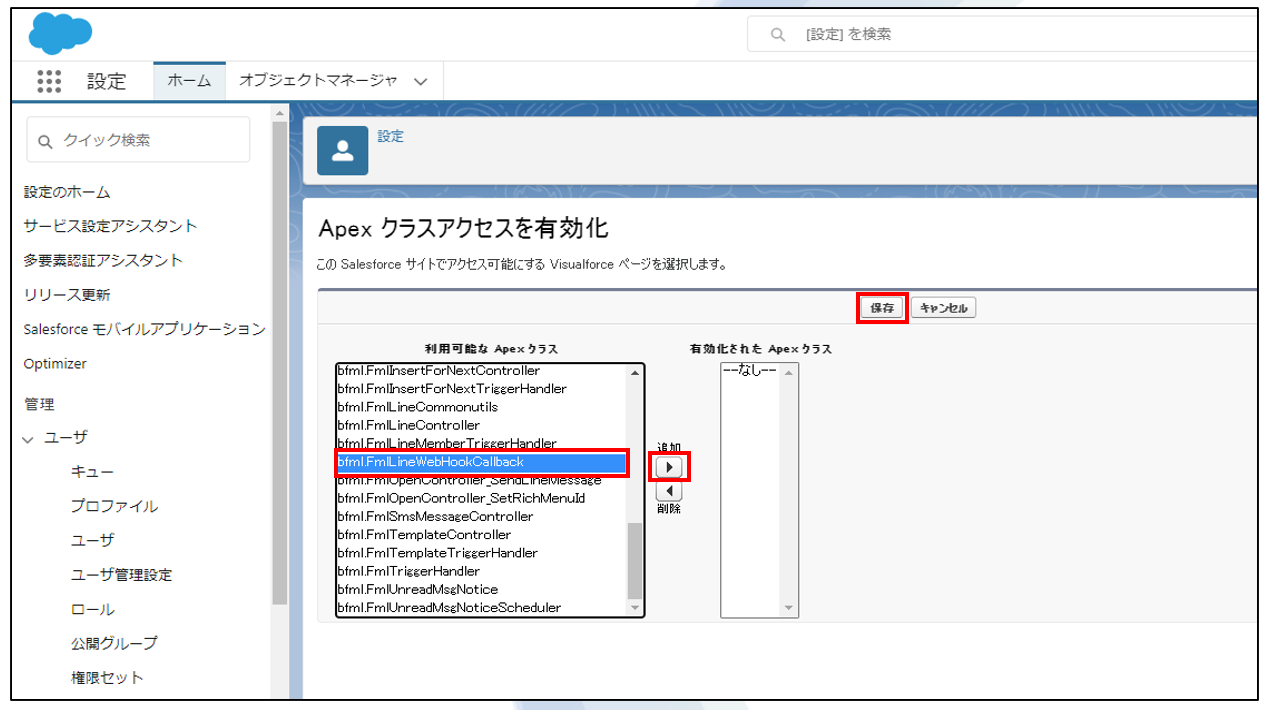The width and height of the screenshot is (1262, 710).
Task: Click the search icon in global search
Action: pyautogui.click(x=778, y=35)
